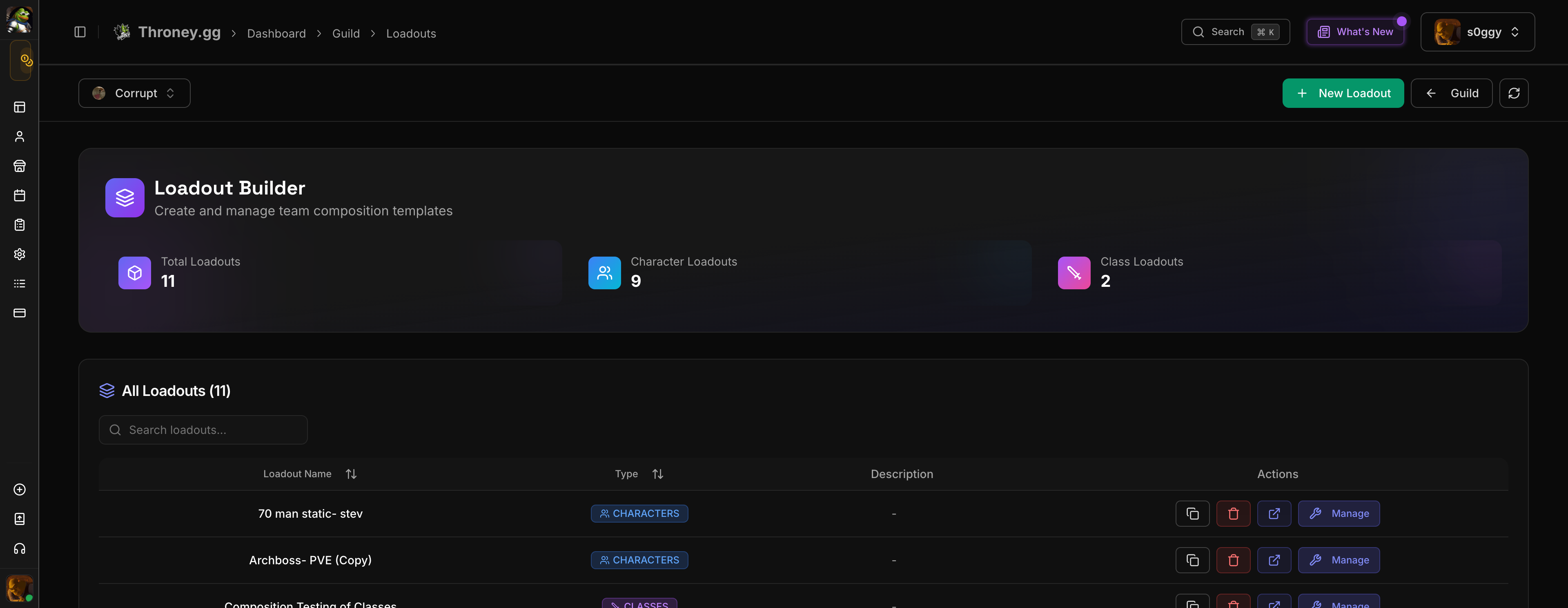Manage the Archboss- PVE (Copy) loadout

(x=1339, y=561)
